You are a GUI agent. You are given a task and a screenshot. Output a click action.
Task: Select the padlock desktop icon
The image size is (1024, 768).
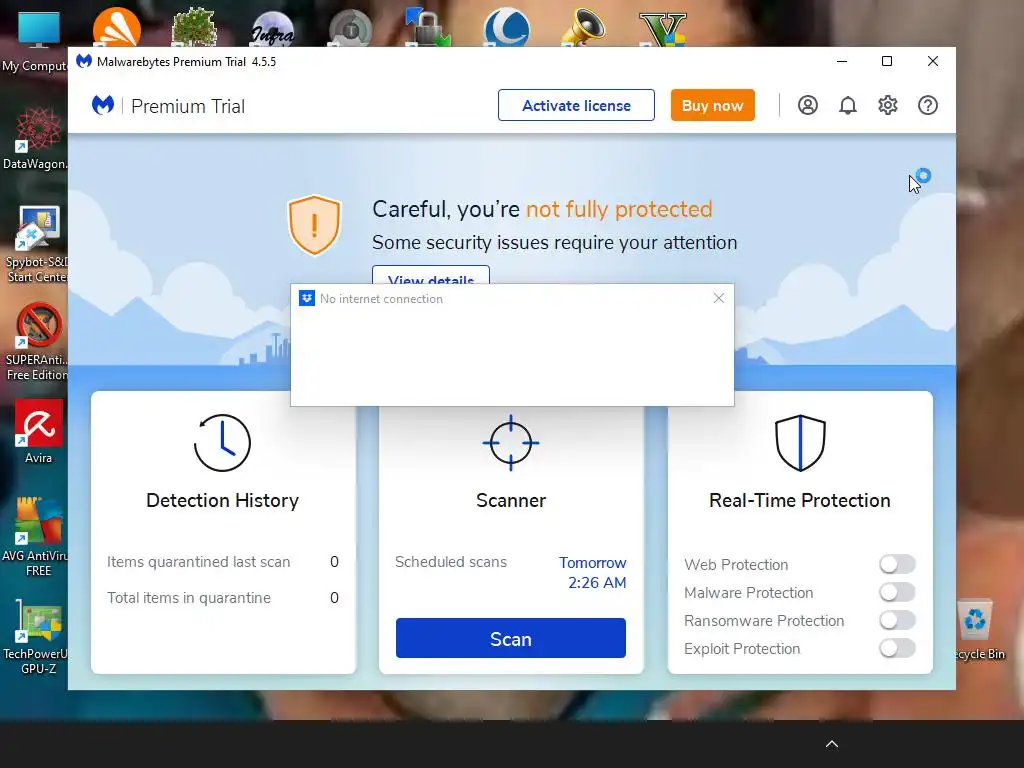pyautogui.click(x=426, y=27)
